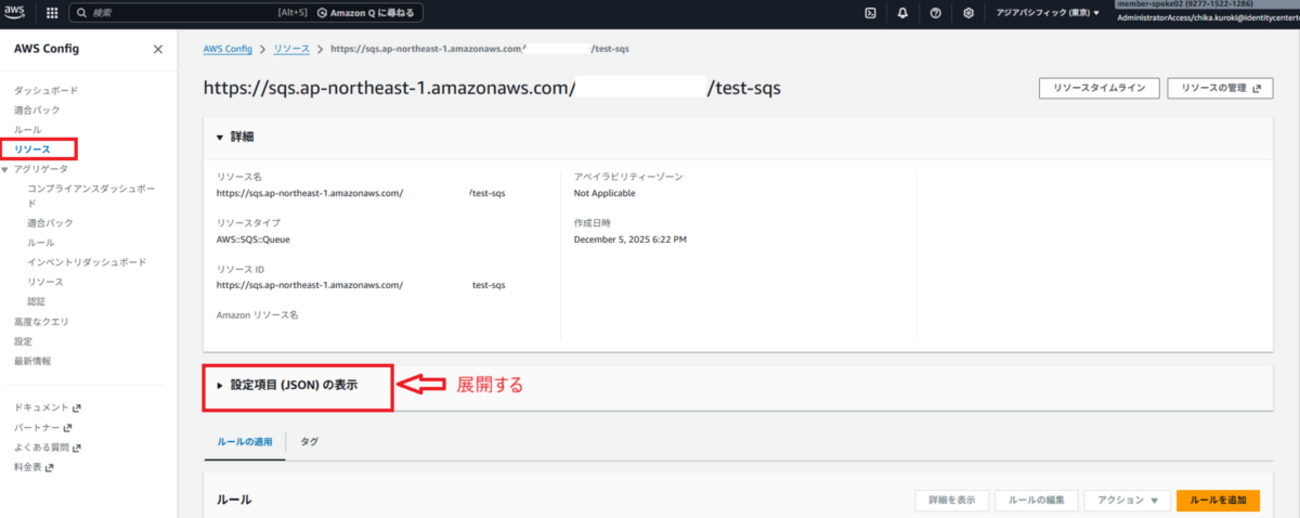The image size is (1300, 518).
Task: Click the ルールの編集 button
Action: (1036, 500)
